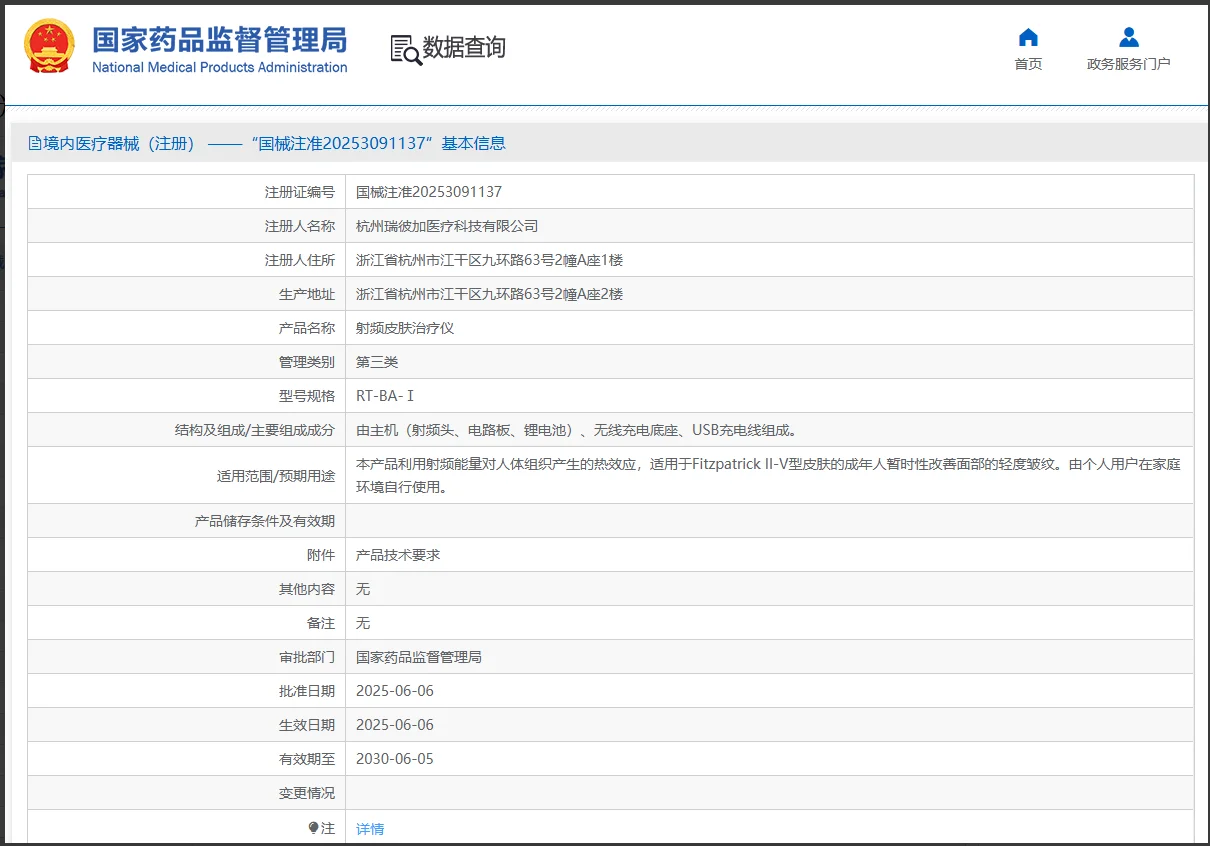Click the 政务服务门户 user icon

[x=1128, y=35]
